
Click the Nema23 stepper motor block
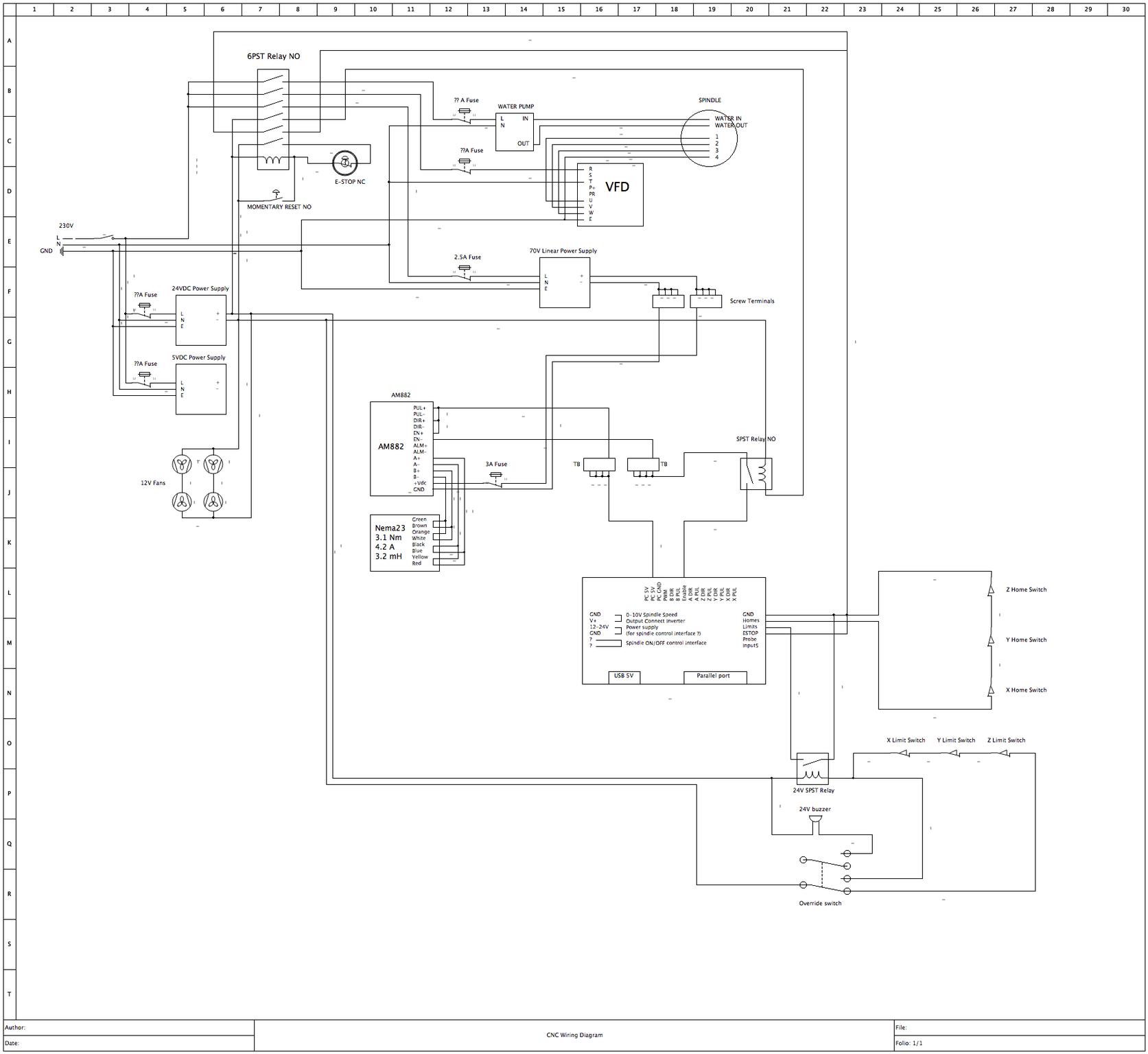[404, 542]
